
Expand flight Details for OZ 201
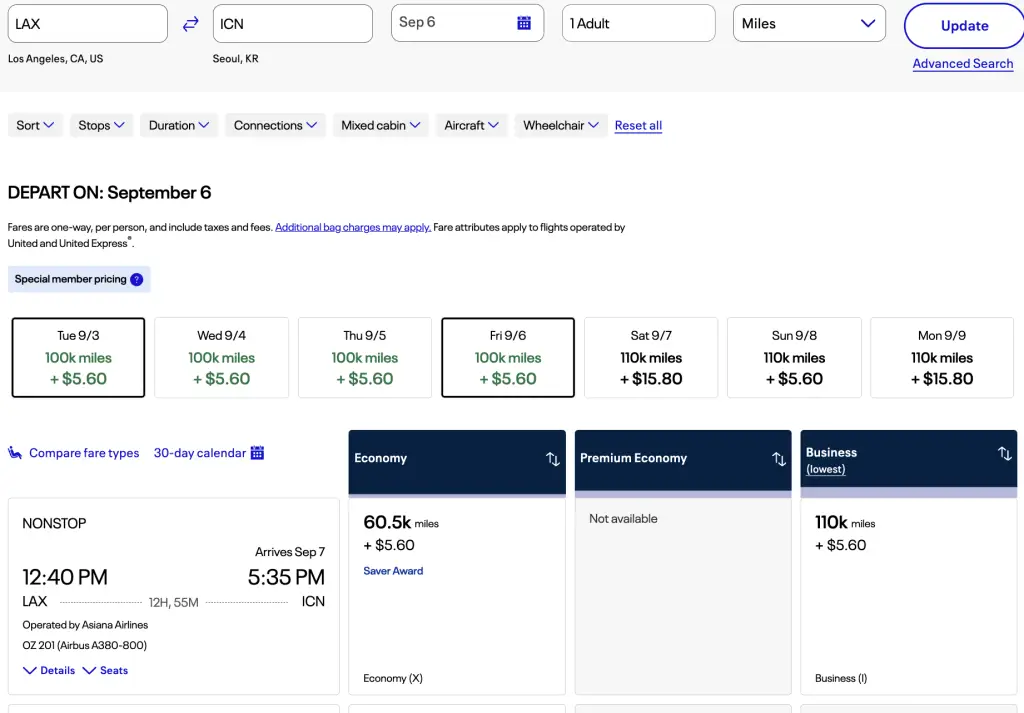(x=49, y=670)
